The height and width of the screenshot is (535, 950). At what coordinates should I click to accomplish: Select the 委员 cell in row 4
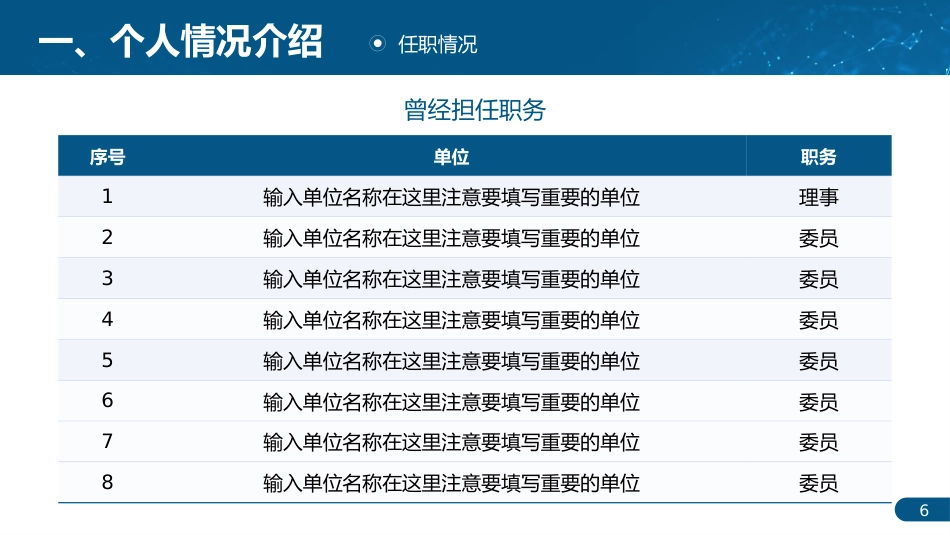coord(819,319)
